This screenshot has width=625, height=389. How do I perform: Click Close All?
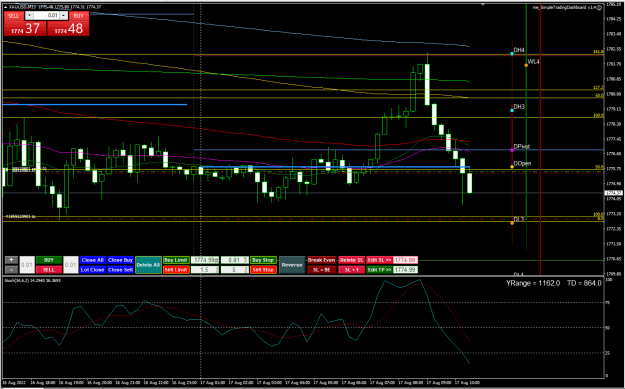pyautogui.click(x=92, y=260)
